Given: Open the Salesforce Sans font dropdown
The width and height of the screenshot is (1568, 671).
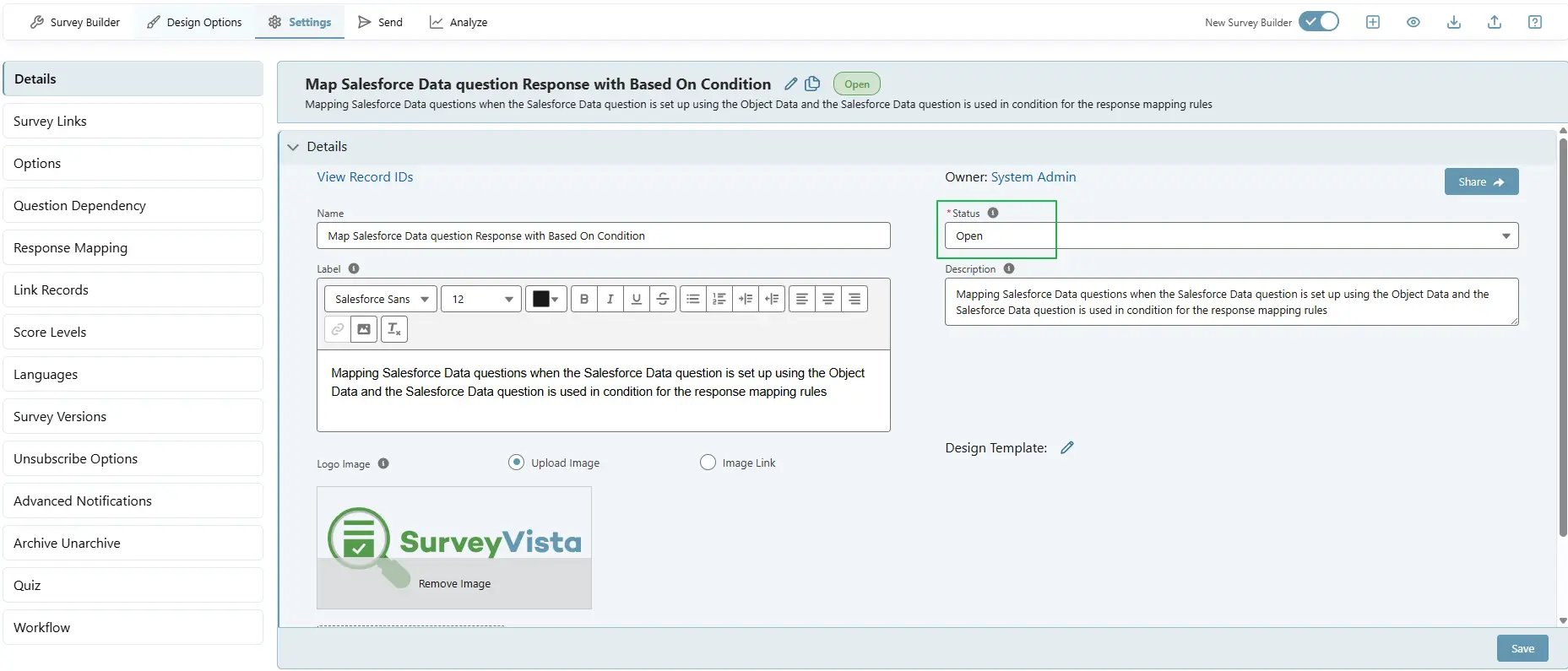Looking at the screenshot, I should click(x=381, y=299).
